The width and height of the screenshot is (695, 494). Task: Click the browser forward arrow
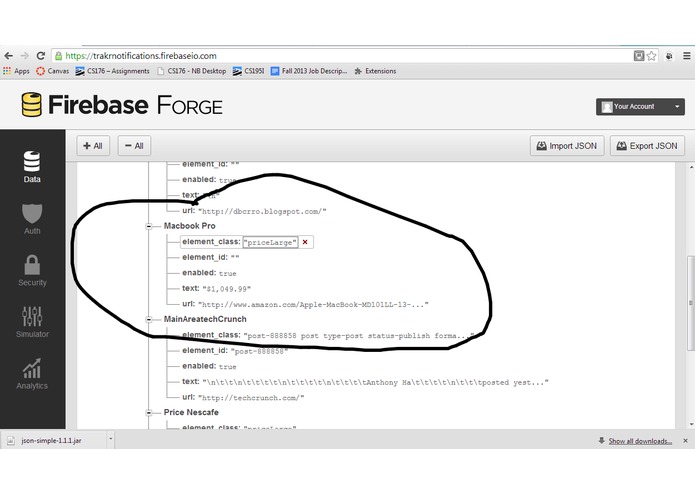click(x=25, y=56)
